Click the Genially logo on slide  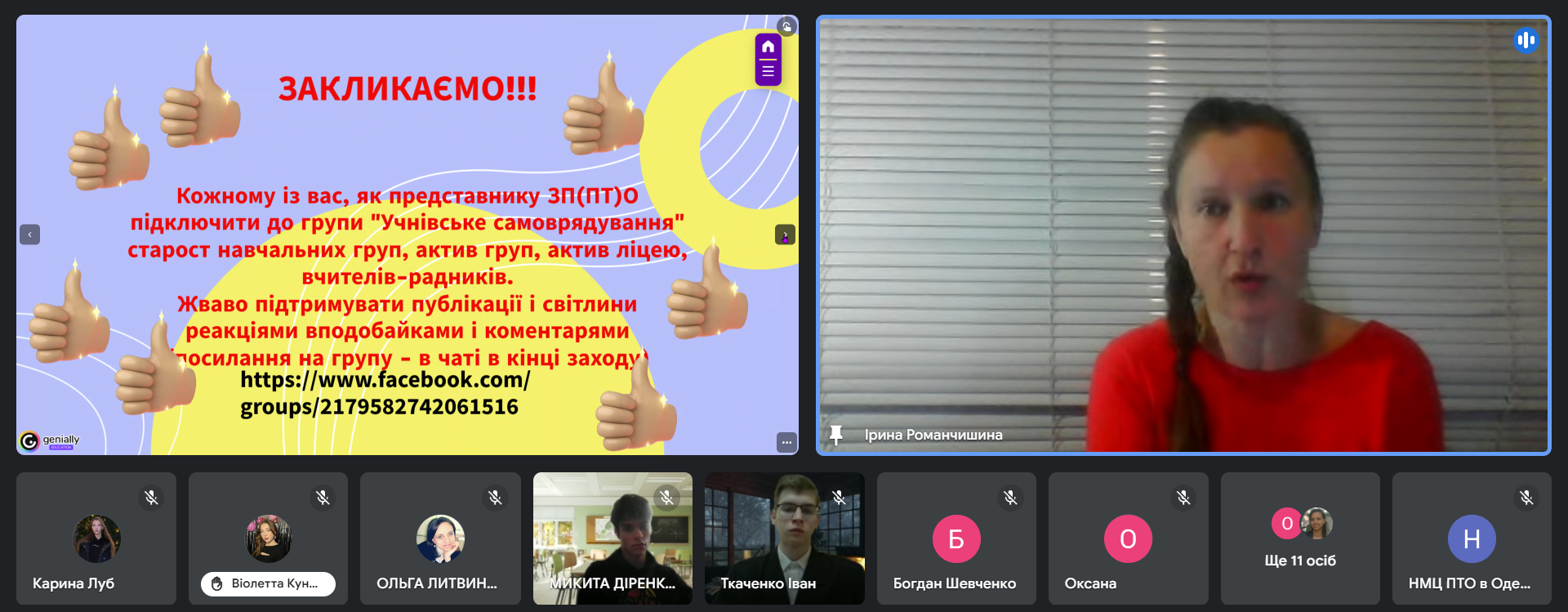(50, 441)
